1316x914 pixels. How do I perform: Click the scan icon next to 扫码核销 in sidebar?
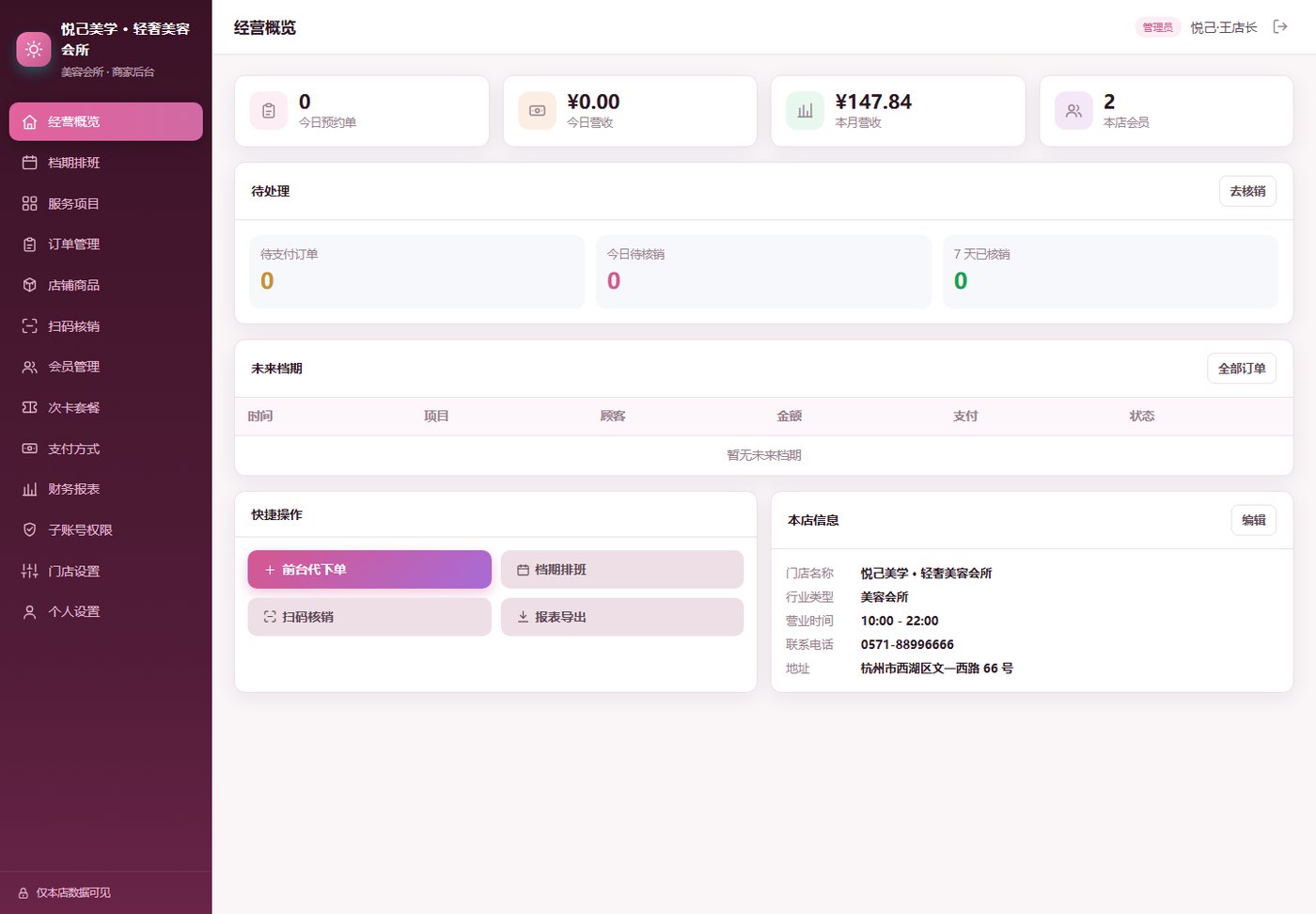[x=30, y=326]
